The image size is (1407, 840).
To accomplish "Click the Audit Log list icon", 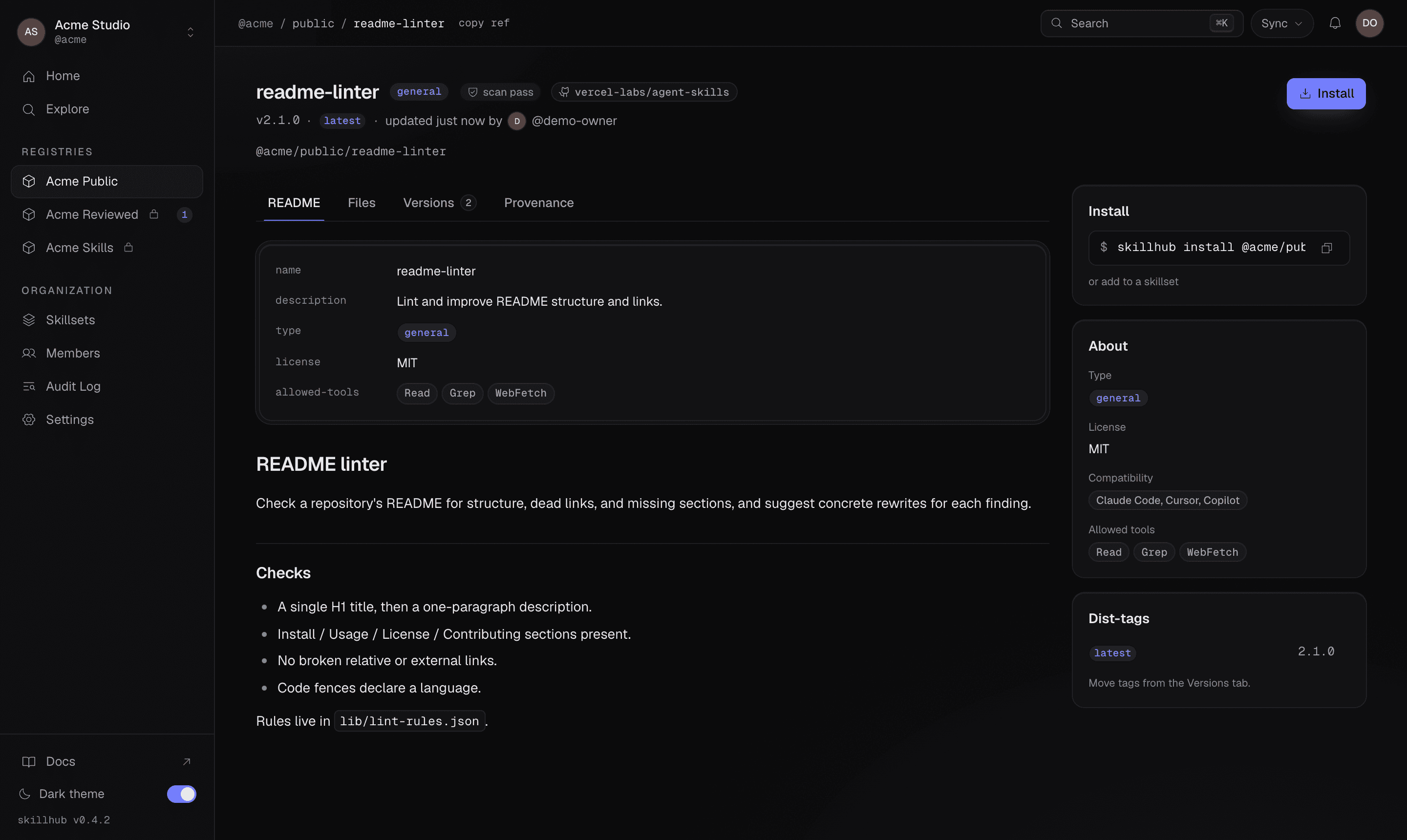I will (28, 387).
